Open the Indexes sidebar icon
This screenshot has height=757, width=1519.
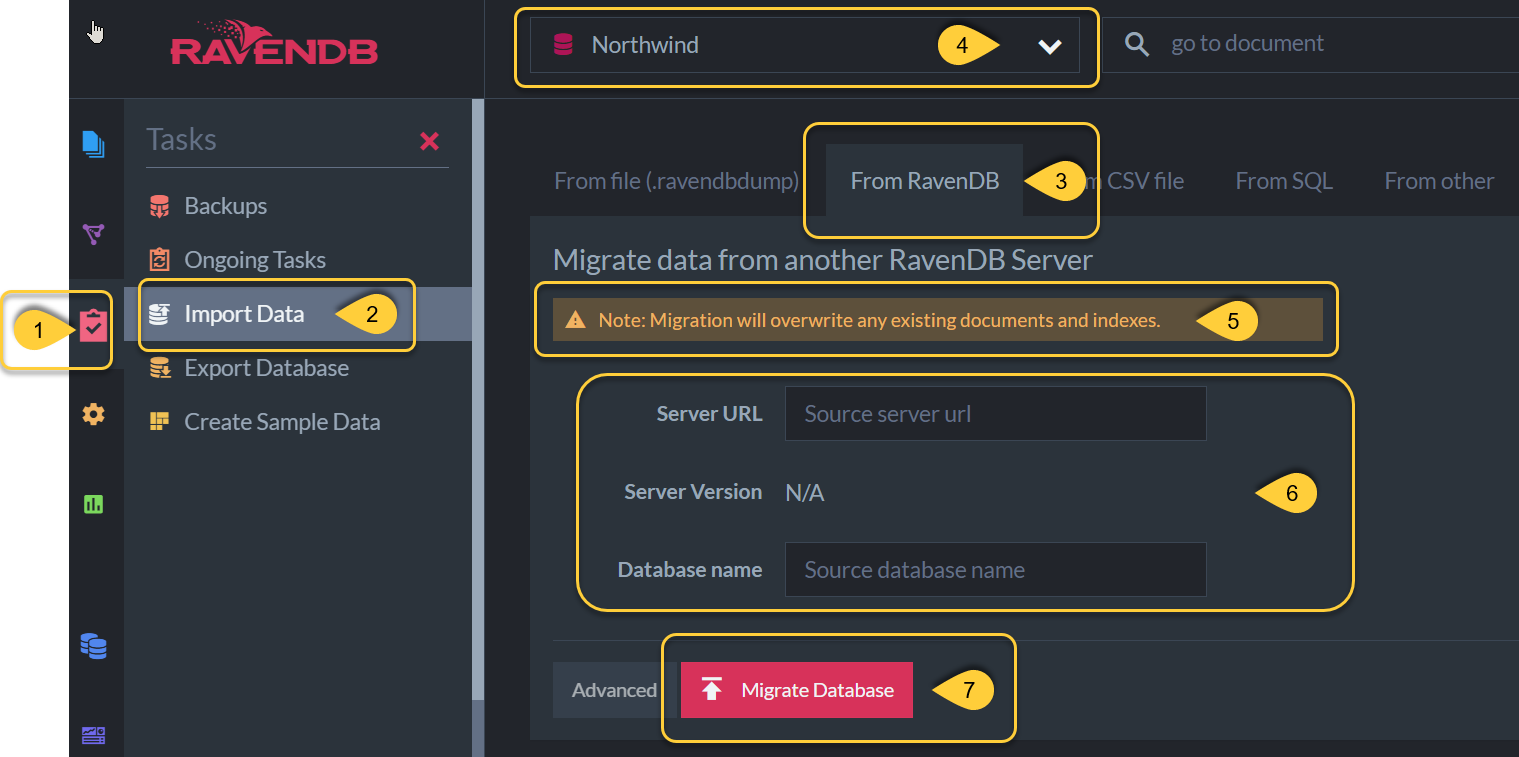click(x=93, y=234)
